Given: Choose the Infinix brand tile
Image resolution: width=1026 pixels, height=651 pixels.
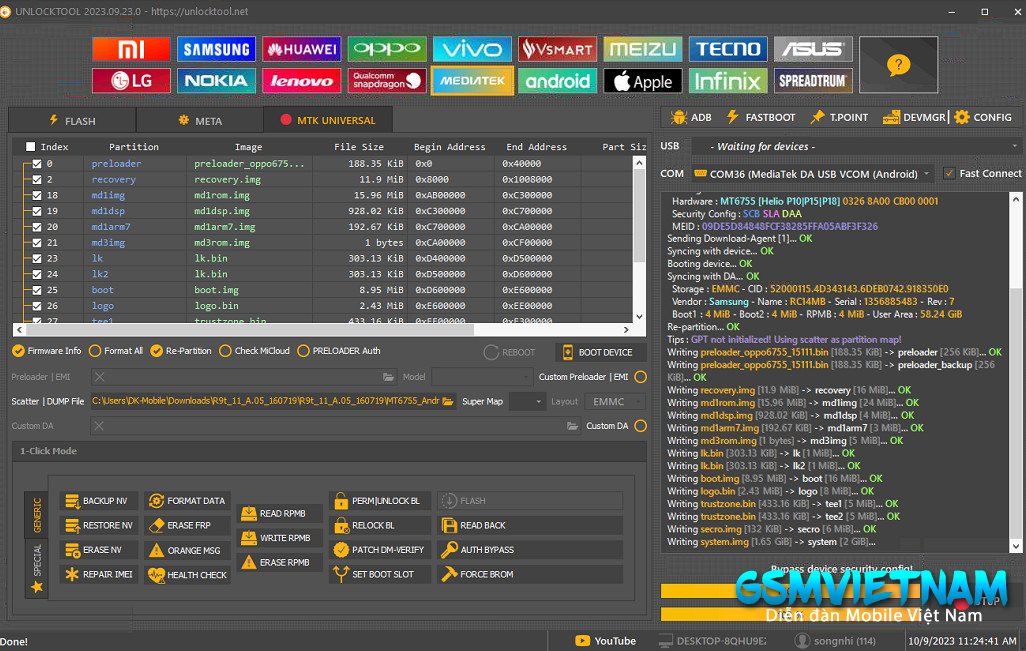Looking at the screenshot, I should point(728,81).
